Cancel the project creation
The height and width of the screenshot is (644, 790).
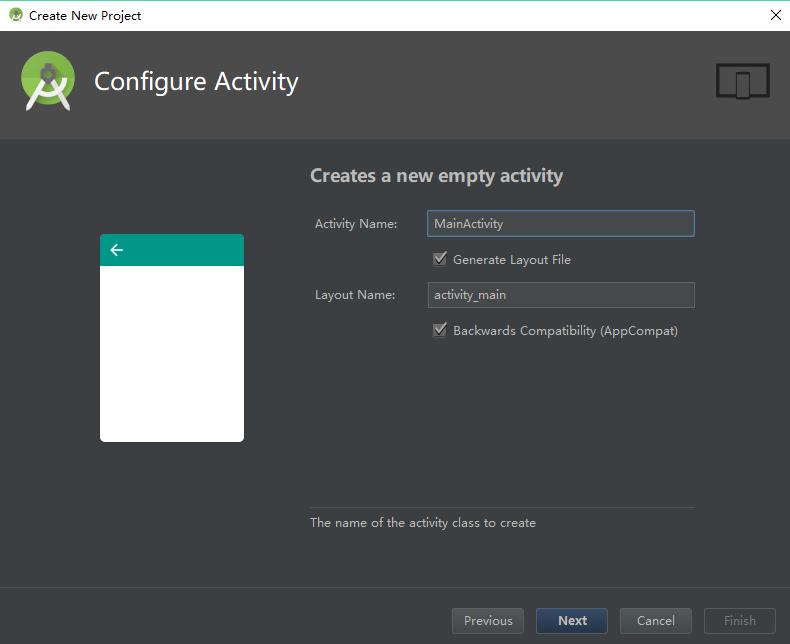click(655, 621)
